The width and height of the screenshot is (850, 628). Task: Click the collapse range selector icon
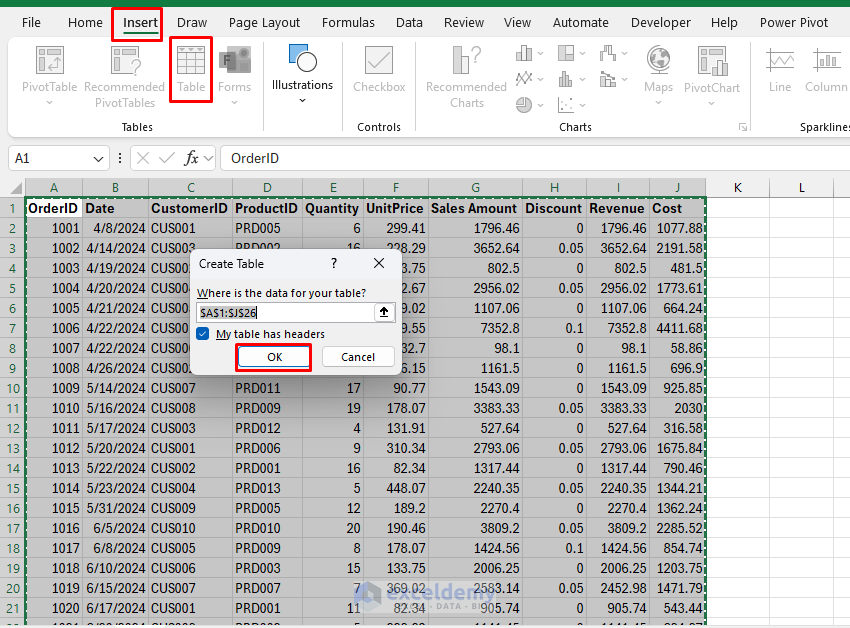pyautogui.click(x=384, y=313)
